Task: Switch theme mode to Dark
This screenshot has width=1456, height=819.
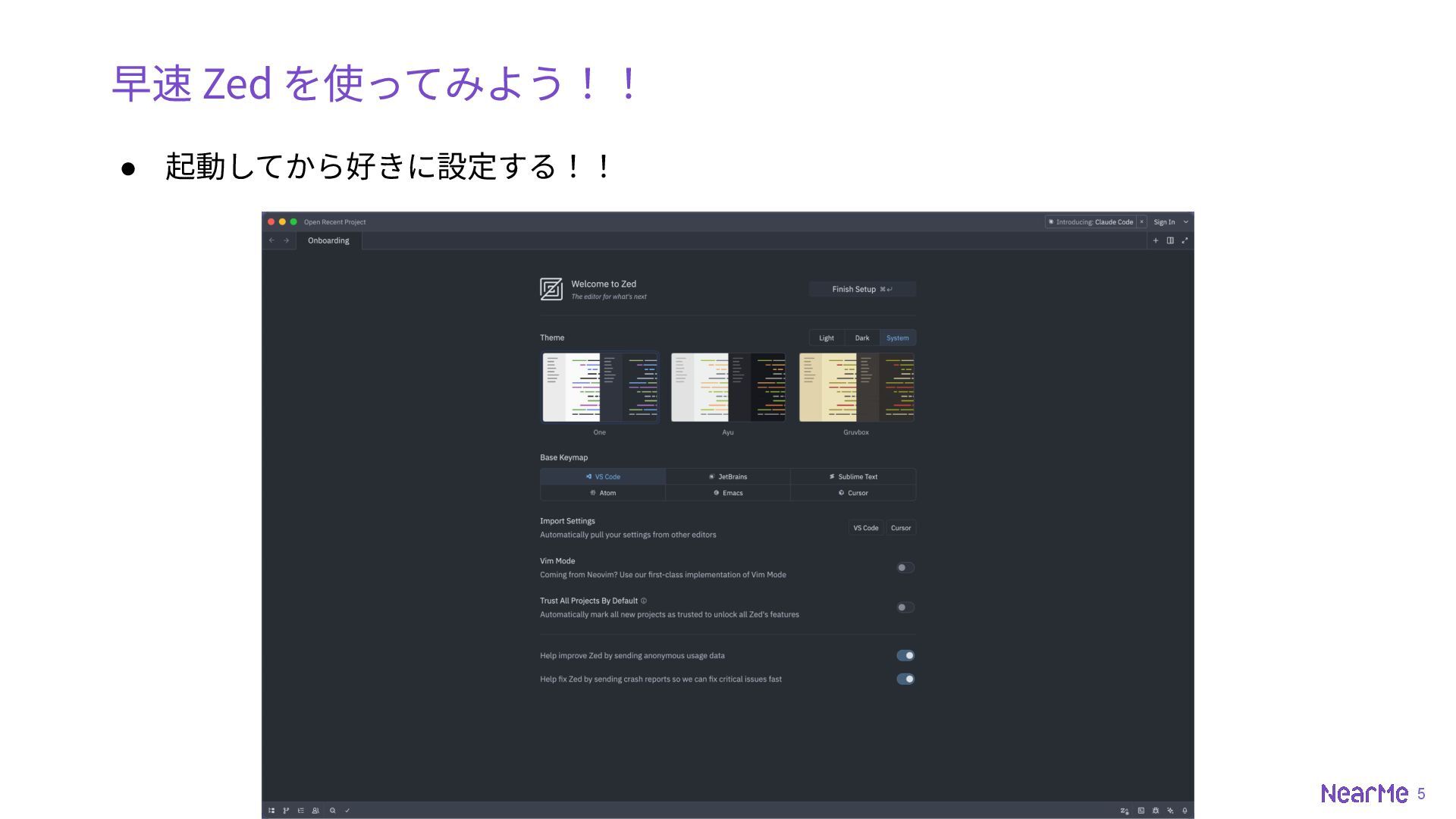Action: point(862,338)
